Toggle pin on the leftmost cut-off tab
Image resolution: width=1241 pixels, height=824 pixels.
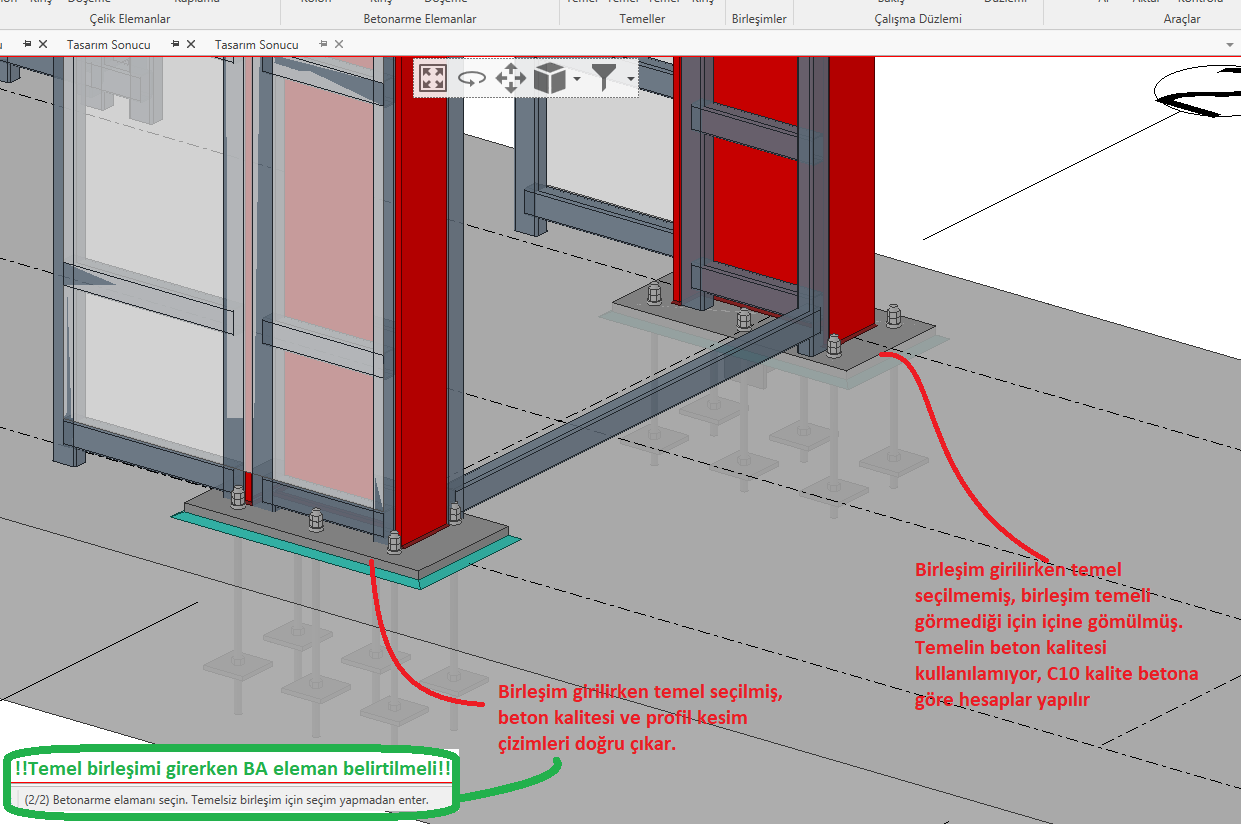27,44
